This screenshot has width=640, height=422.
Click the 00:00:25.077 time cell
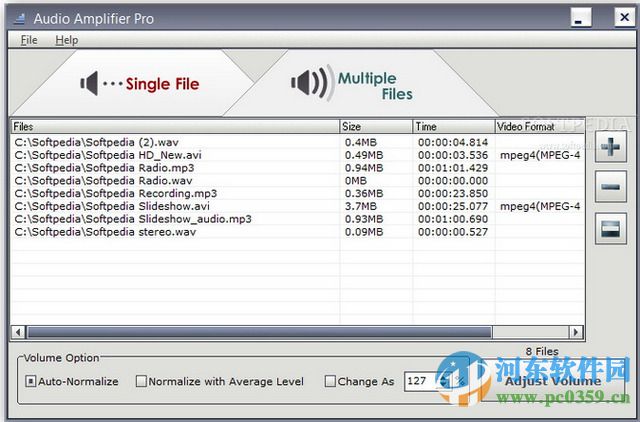(453, 206)
